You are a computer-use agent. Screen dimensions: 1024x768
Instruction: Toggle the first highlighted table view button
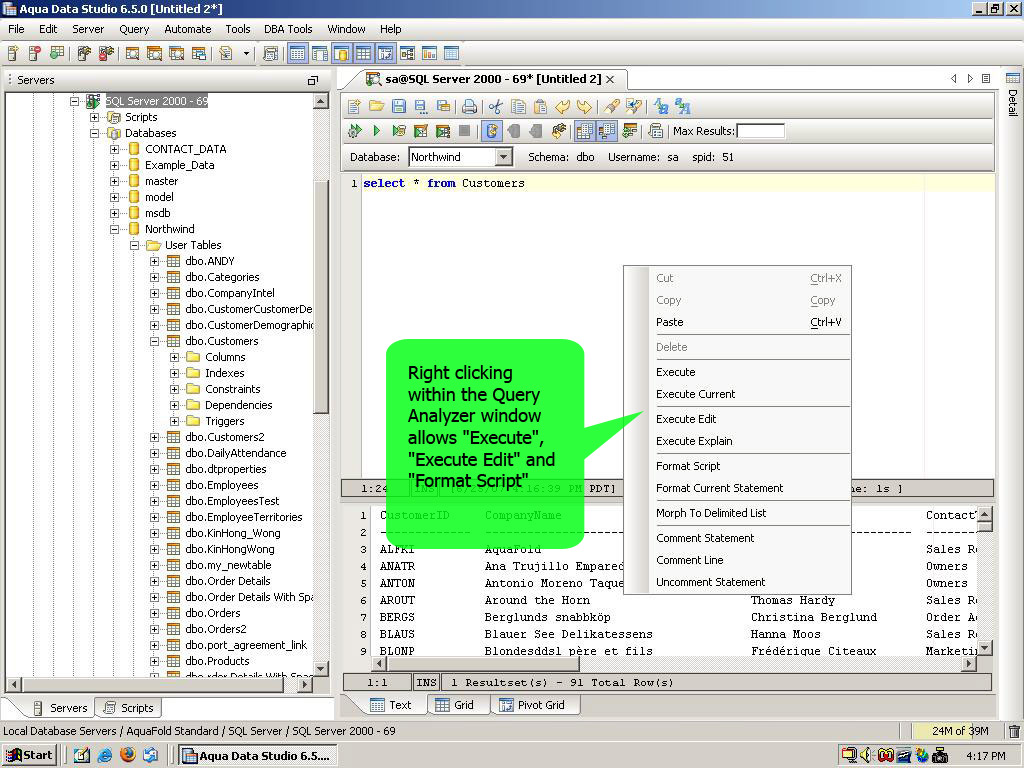(x=297, y=54)
